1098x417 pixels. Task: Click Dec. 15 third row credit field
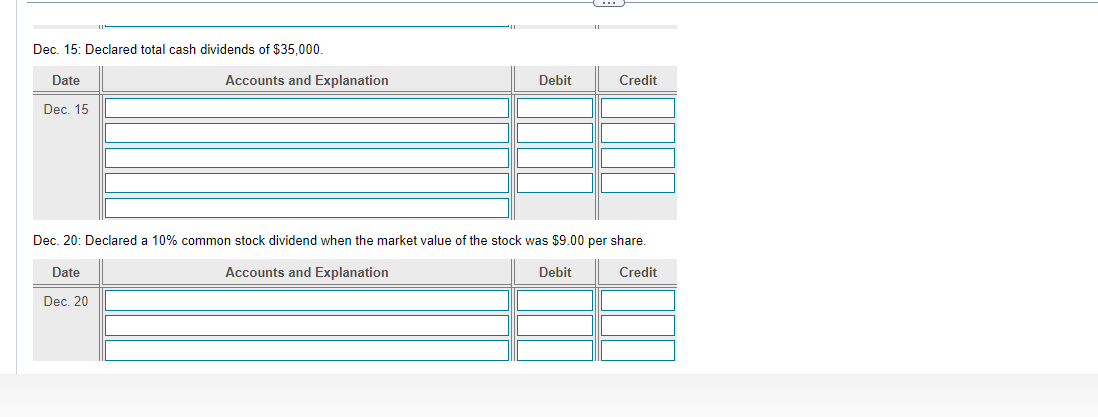[638, 158]
